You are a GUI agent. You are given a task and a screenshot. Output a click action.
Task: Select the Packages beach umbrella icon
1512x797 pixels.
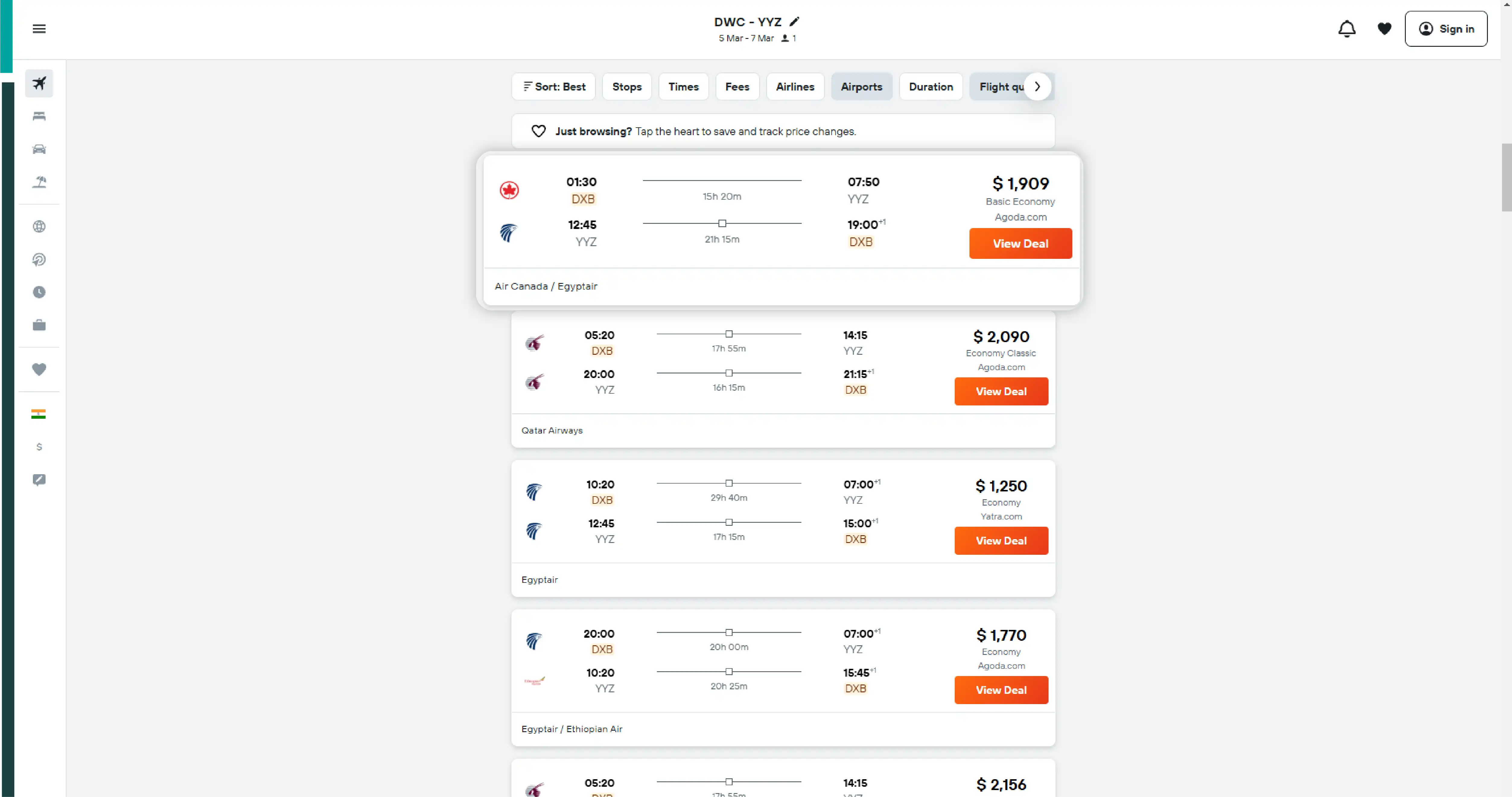39,182
